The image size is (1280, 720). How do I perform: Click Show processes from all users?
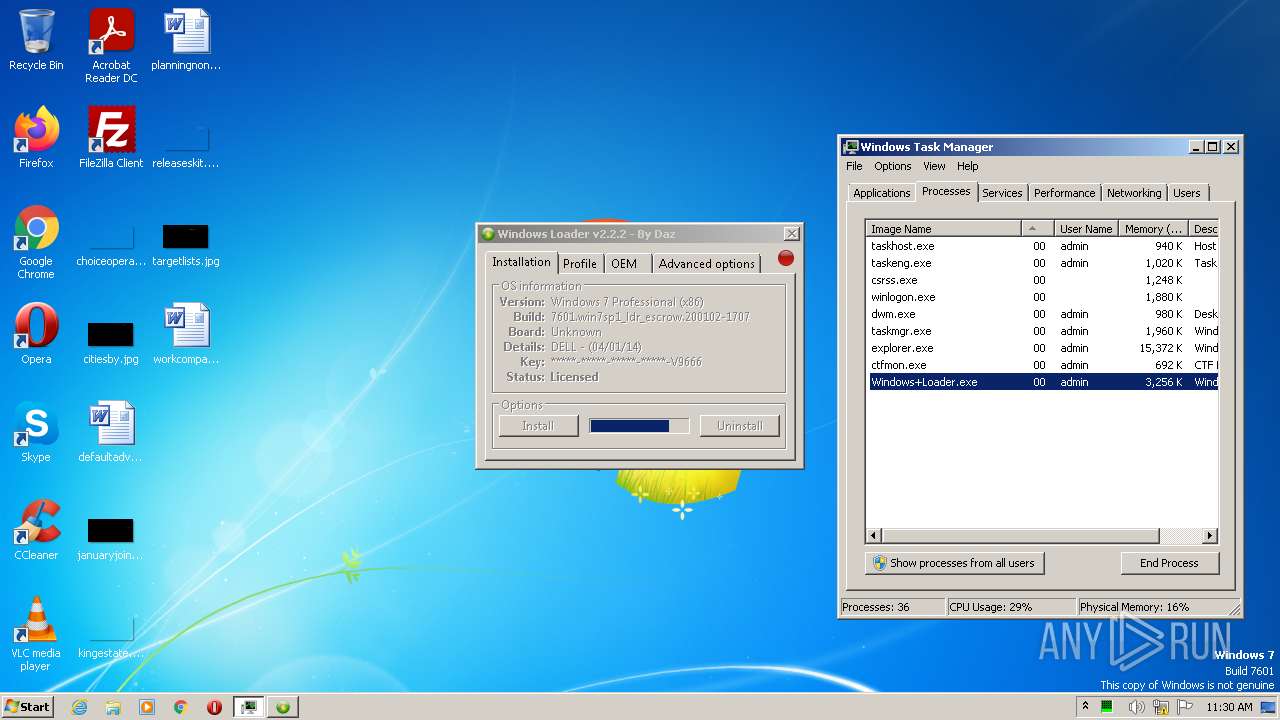pyautogui.click(x=954, y=563)
